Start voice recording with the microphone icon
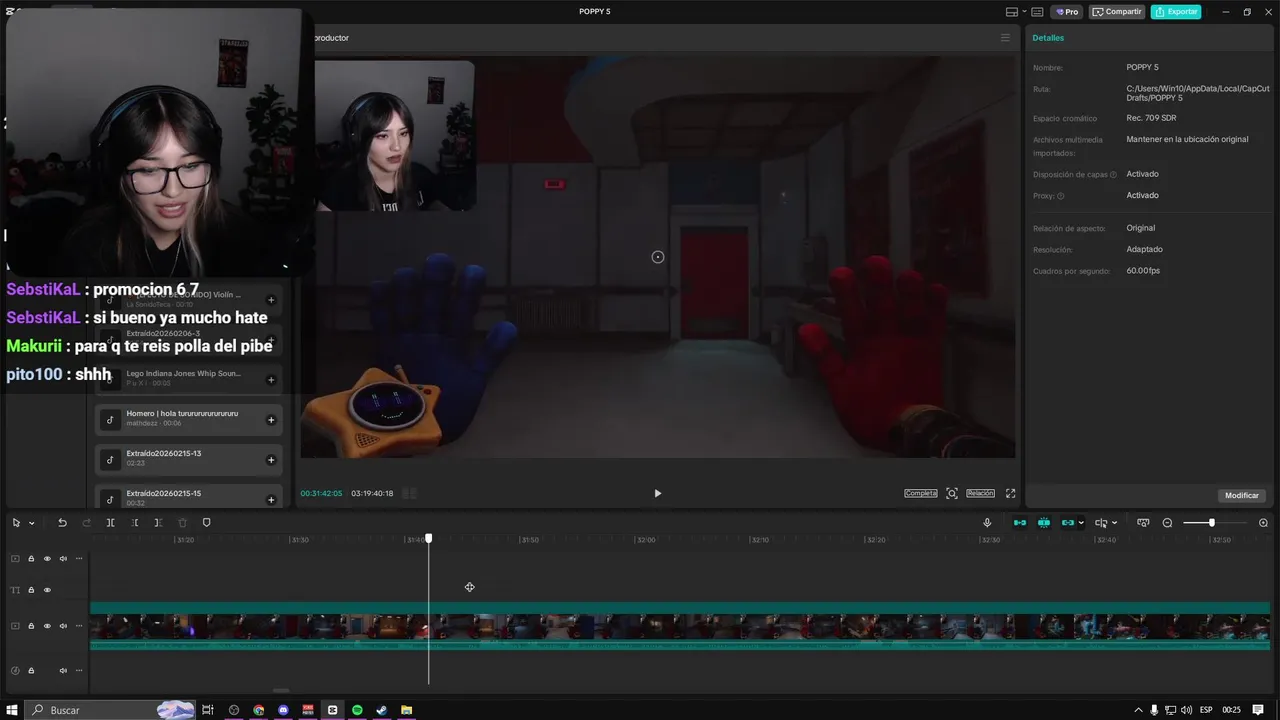This screenshot has width=1280, height=720. [987, 523]
